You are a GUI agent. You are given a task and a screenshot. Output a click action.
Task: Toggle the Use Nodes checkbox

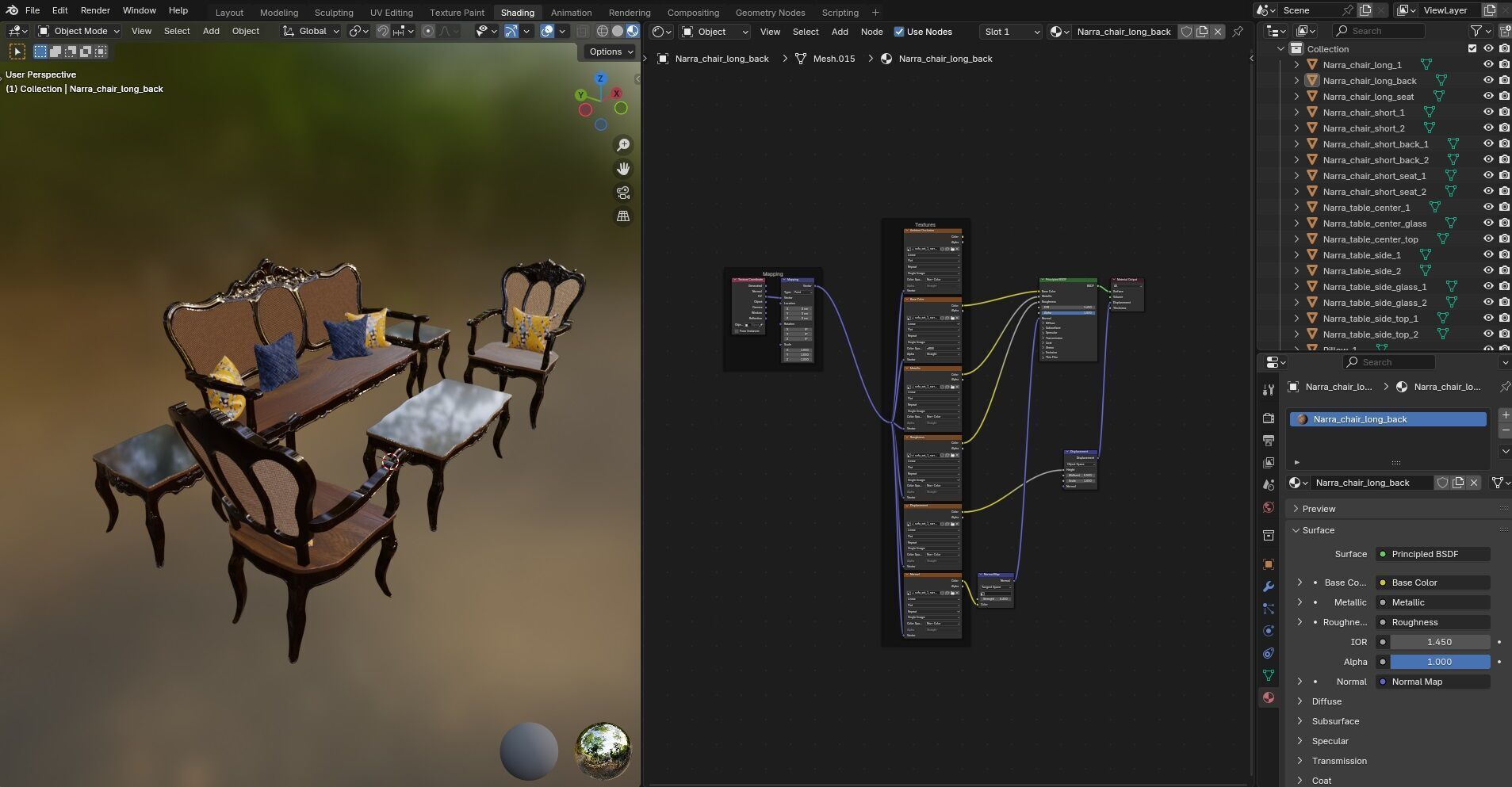[899, 32]
